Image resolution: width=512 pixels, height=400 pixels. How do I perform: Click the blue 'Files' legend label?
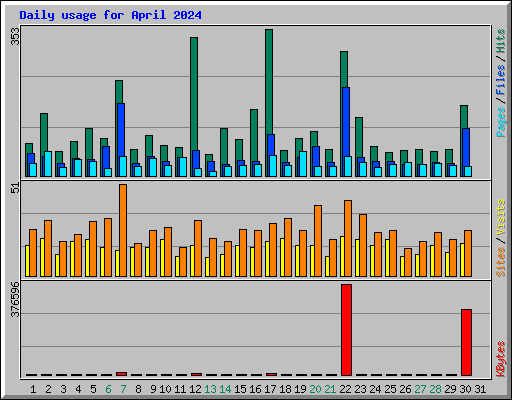(x=501, y=80)
